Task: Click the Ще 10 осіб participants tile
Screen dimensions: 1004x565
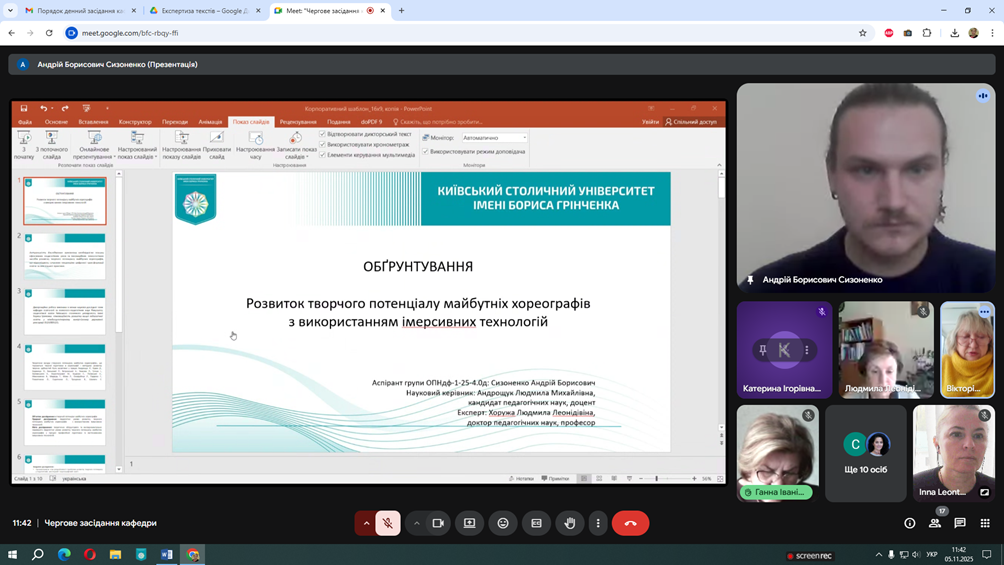Action: (866, 452)
